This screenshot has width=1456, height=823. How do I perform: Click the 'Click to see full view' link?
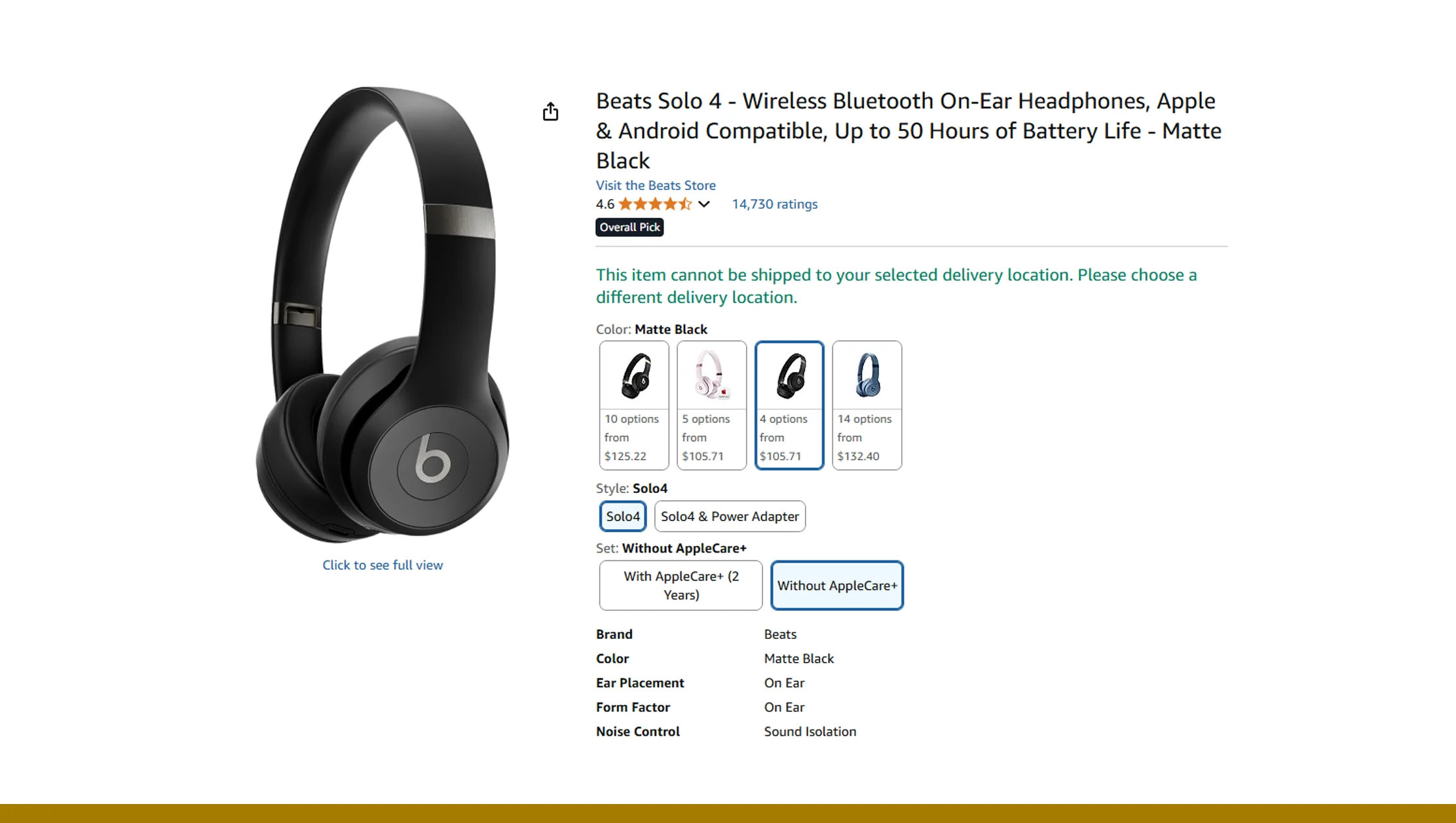pos(383,565)
